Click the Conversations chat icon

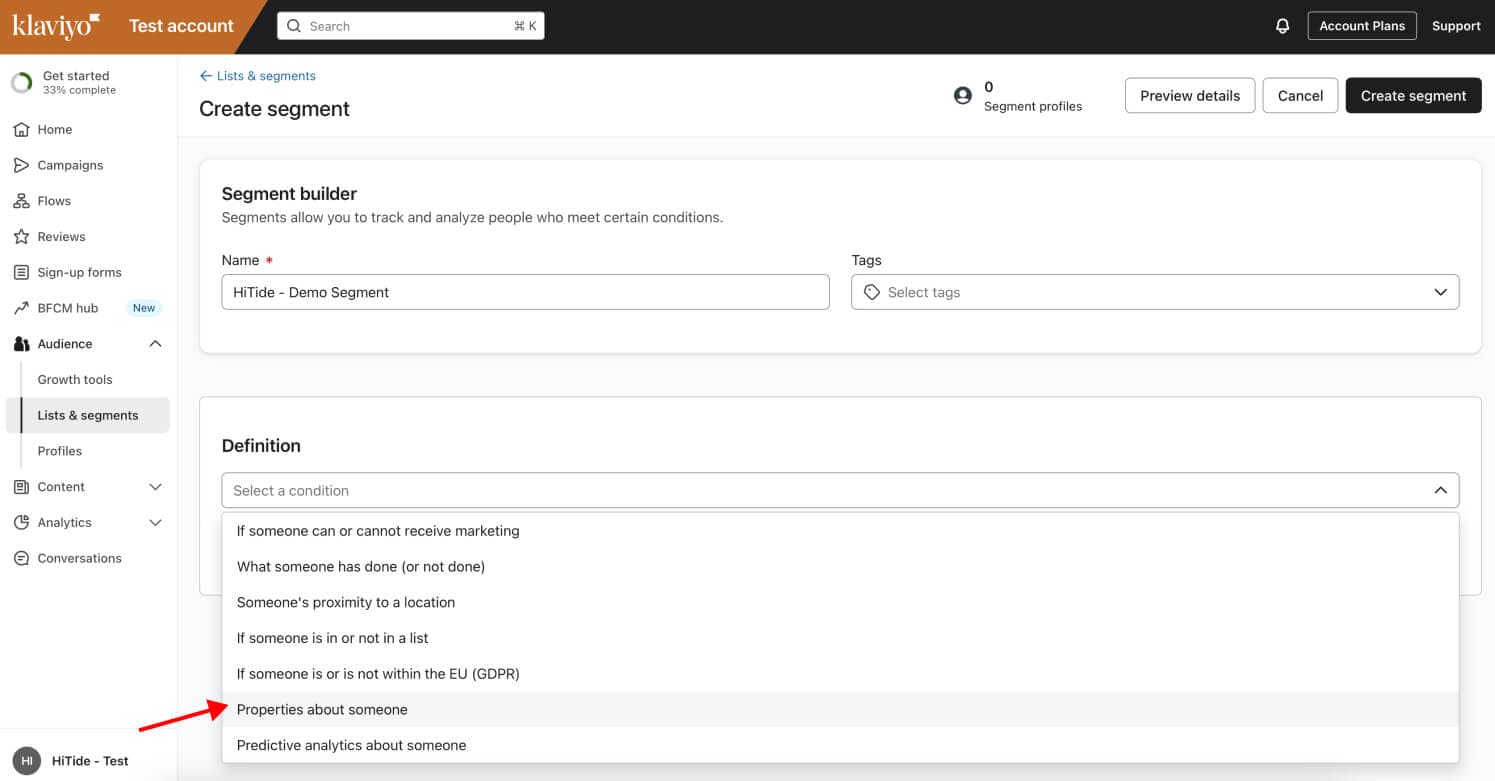(x=21, y=558)
